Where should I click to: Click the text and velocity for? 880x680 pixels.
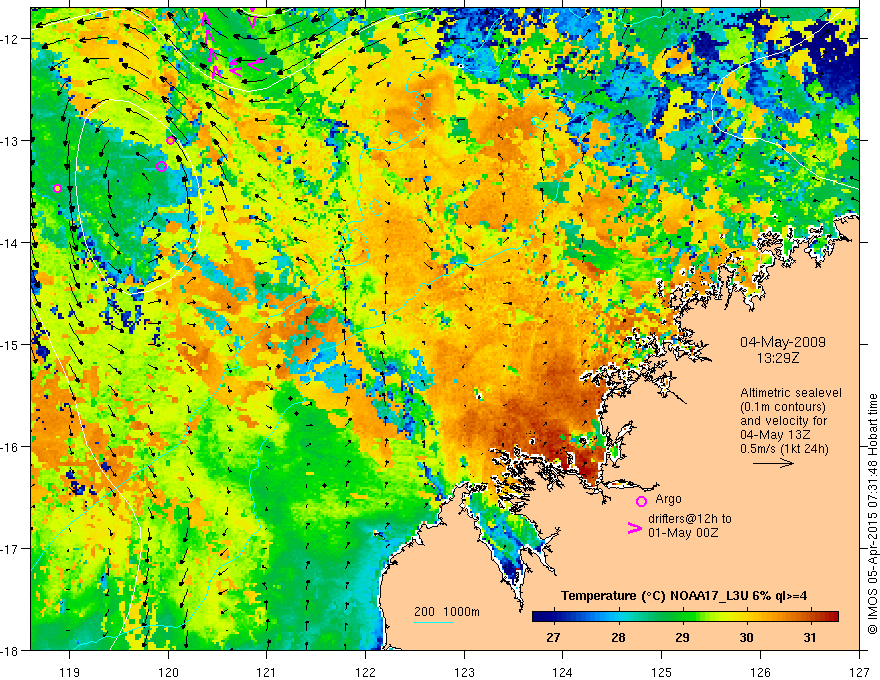pos(783,421)
